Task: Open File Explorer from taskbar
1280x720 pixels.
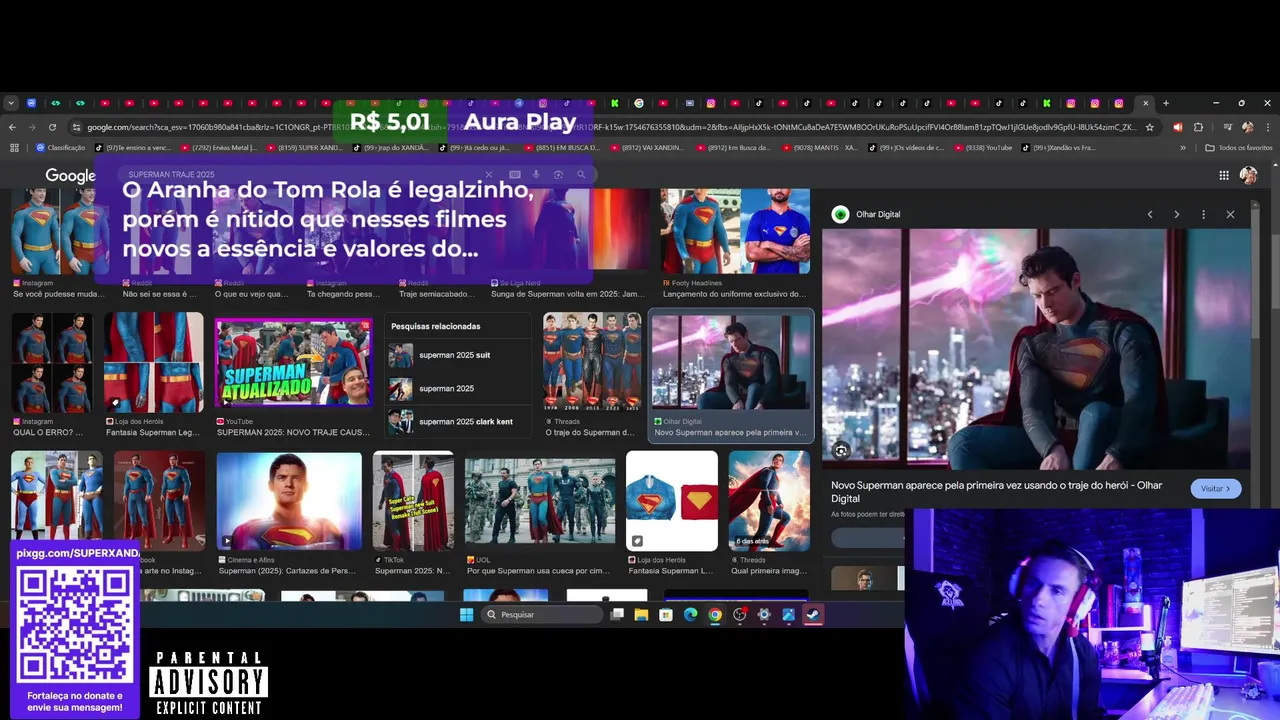Action: tap(641, 615)
